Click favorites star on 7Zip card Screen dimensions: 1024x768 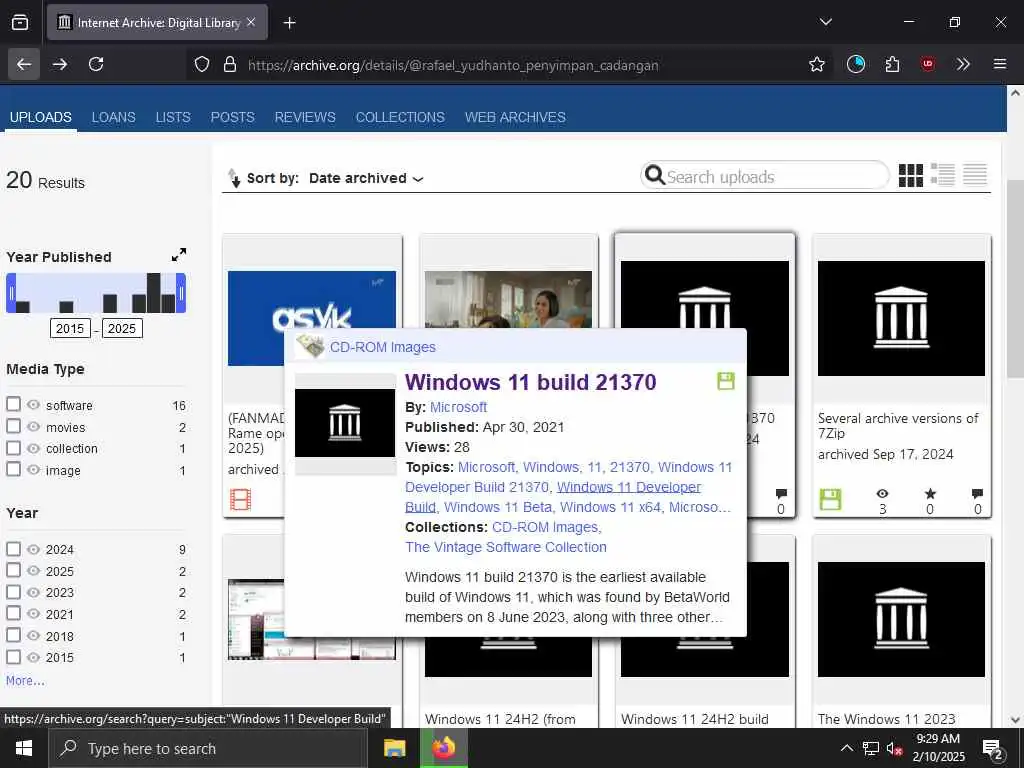(x=930, y=494)
